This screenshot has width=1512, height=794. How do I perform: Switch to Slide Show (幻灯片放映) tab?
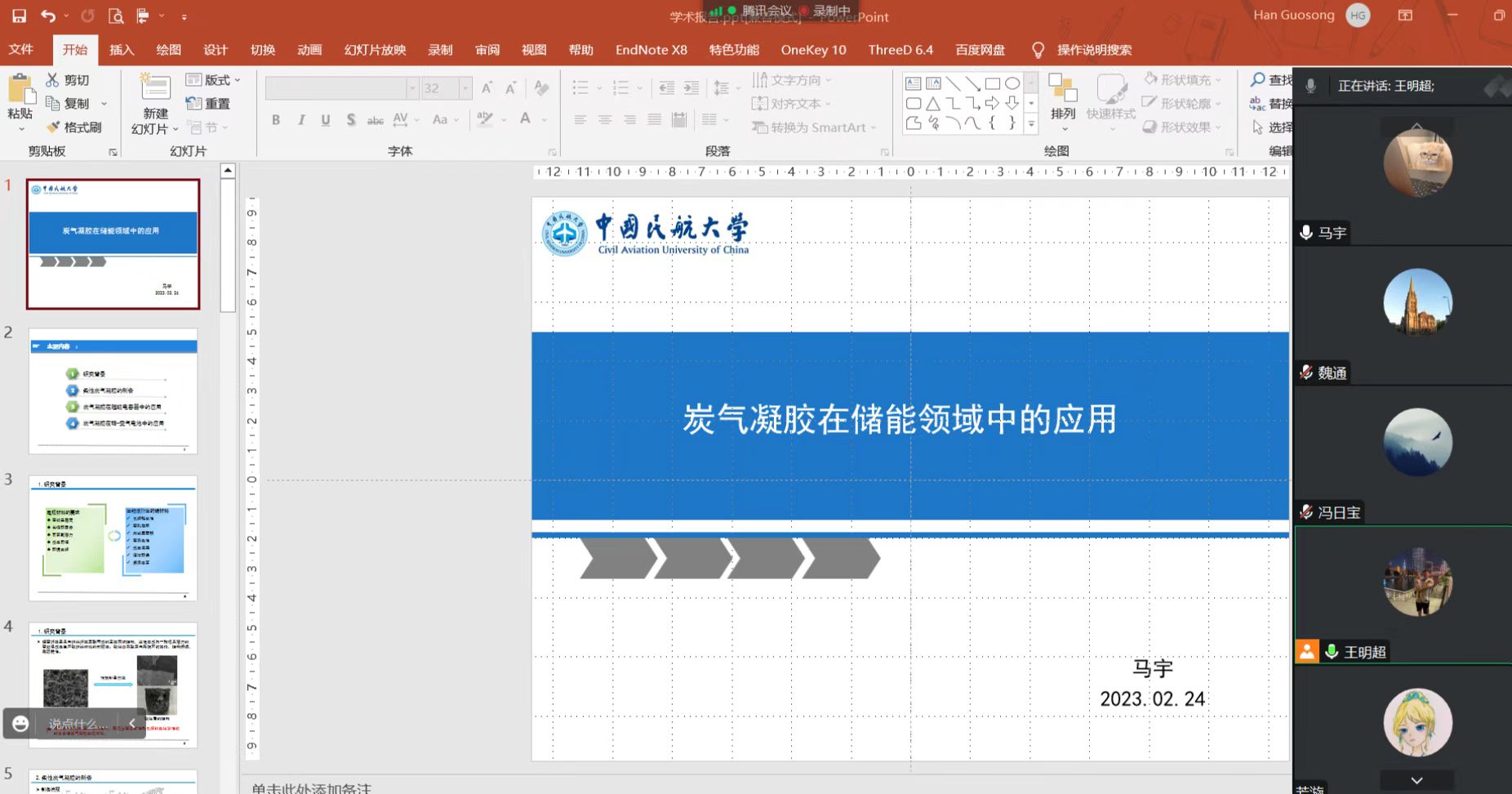point(376,50)
